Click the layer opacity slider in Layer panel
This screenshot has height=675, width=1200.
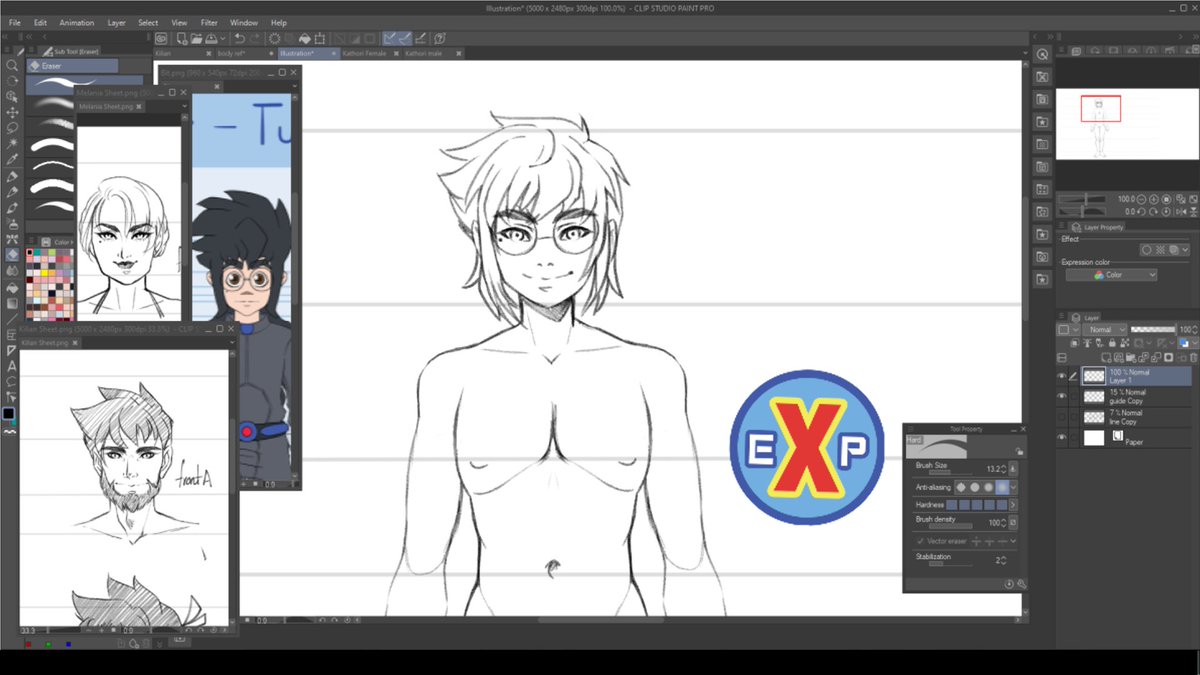tap(1153, 330)
